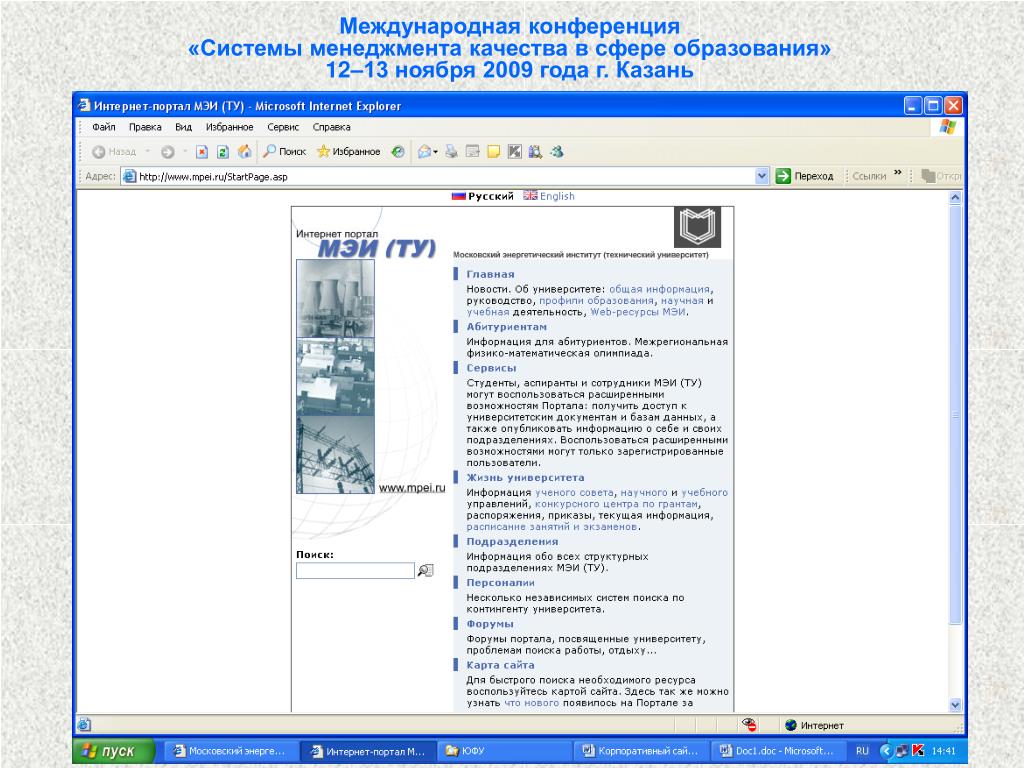Click the Edit page icon after printer
The image size is (1024, 768).
pyautogui.click(x=472, y=152)
